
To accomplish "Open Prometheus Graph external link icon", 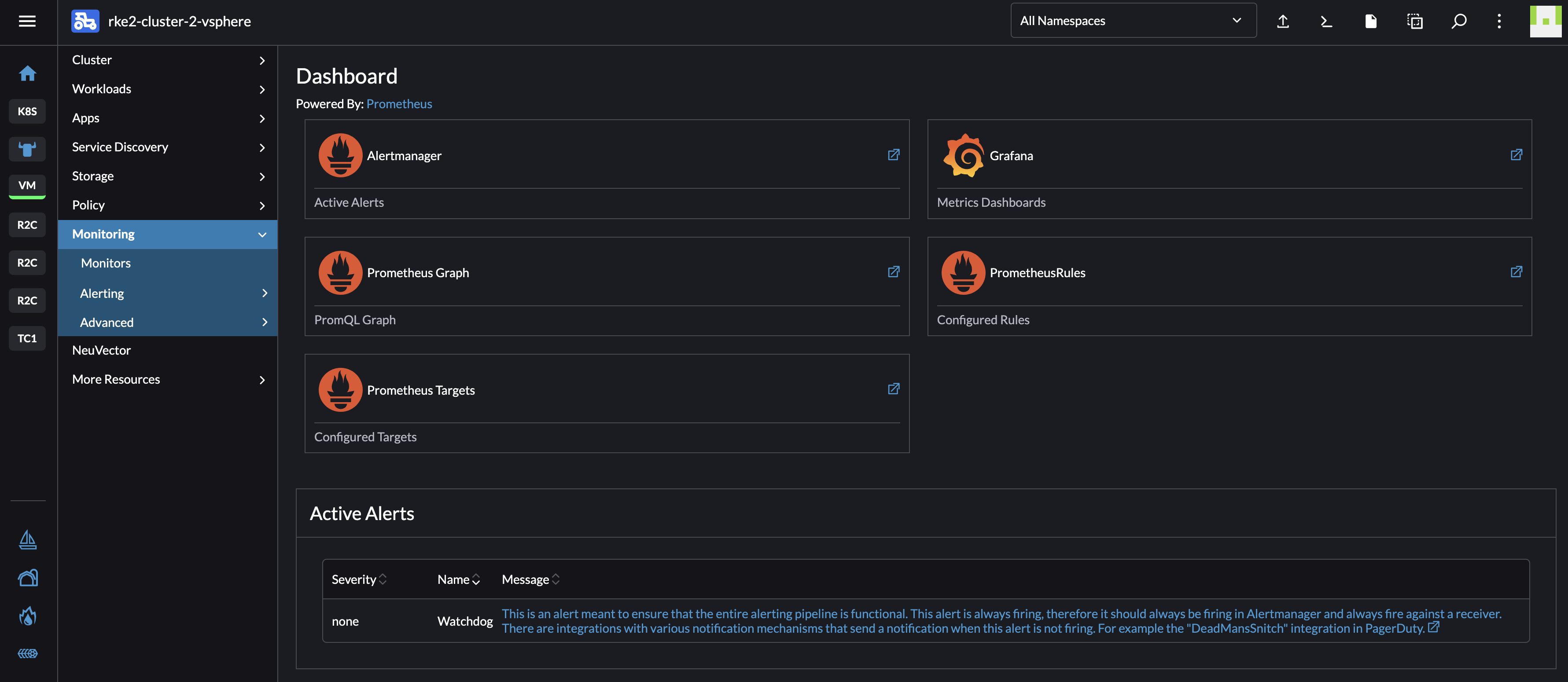I will (x=894, y=271).
